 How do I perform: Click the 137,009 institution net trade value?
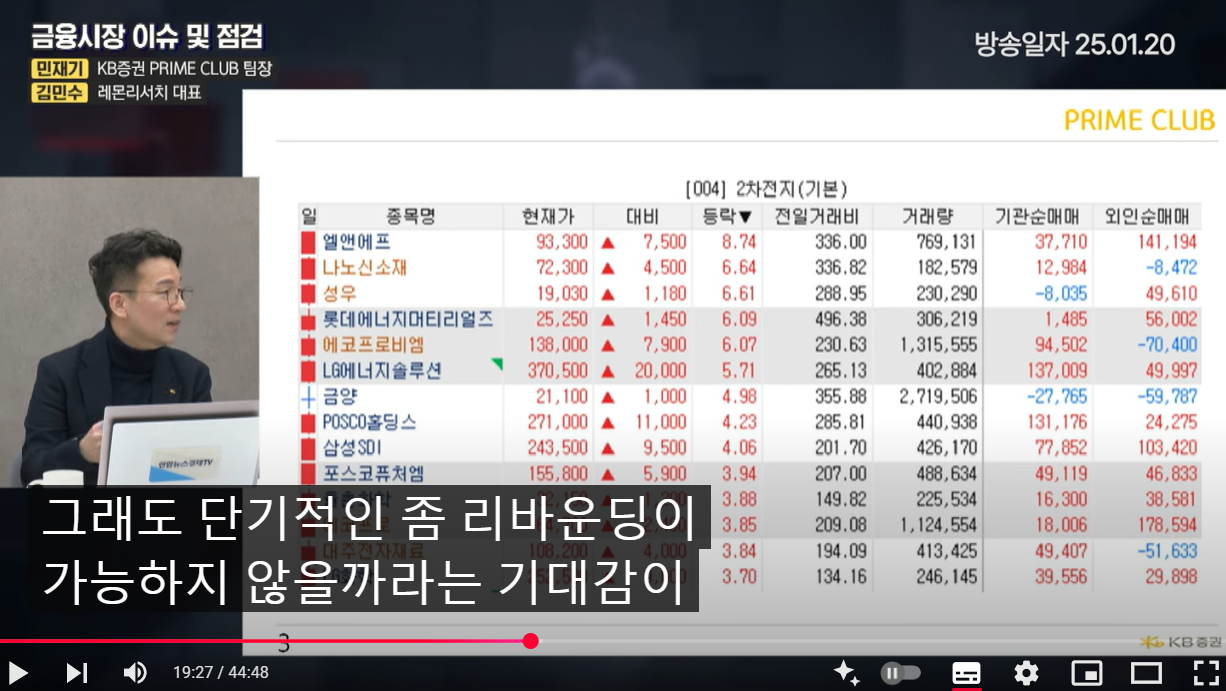click(1056, 371)
